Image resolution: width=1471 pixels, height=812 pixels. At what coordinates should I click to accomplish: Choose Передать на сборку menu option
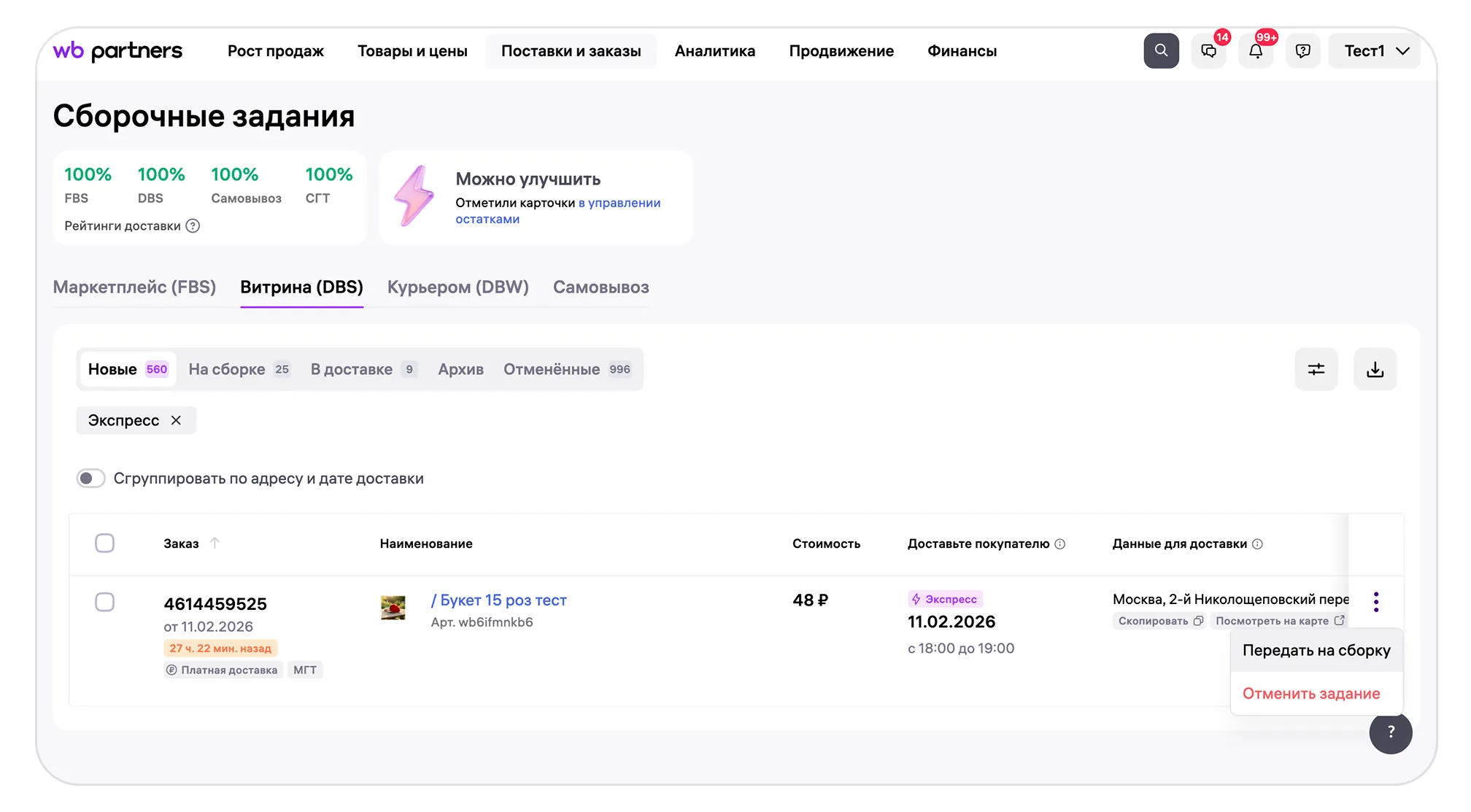[x=1316, y=651]
